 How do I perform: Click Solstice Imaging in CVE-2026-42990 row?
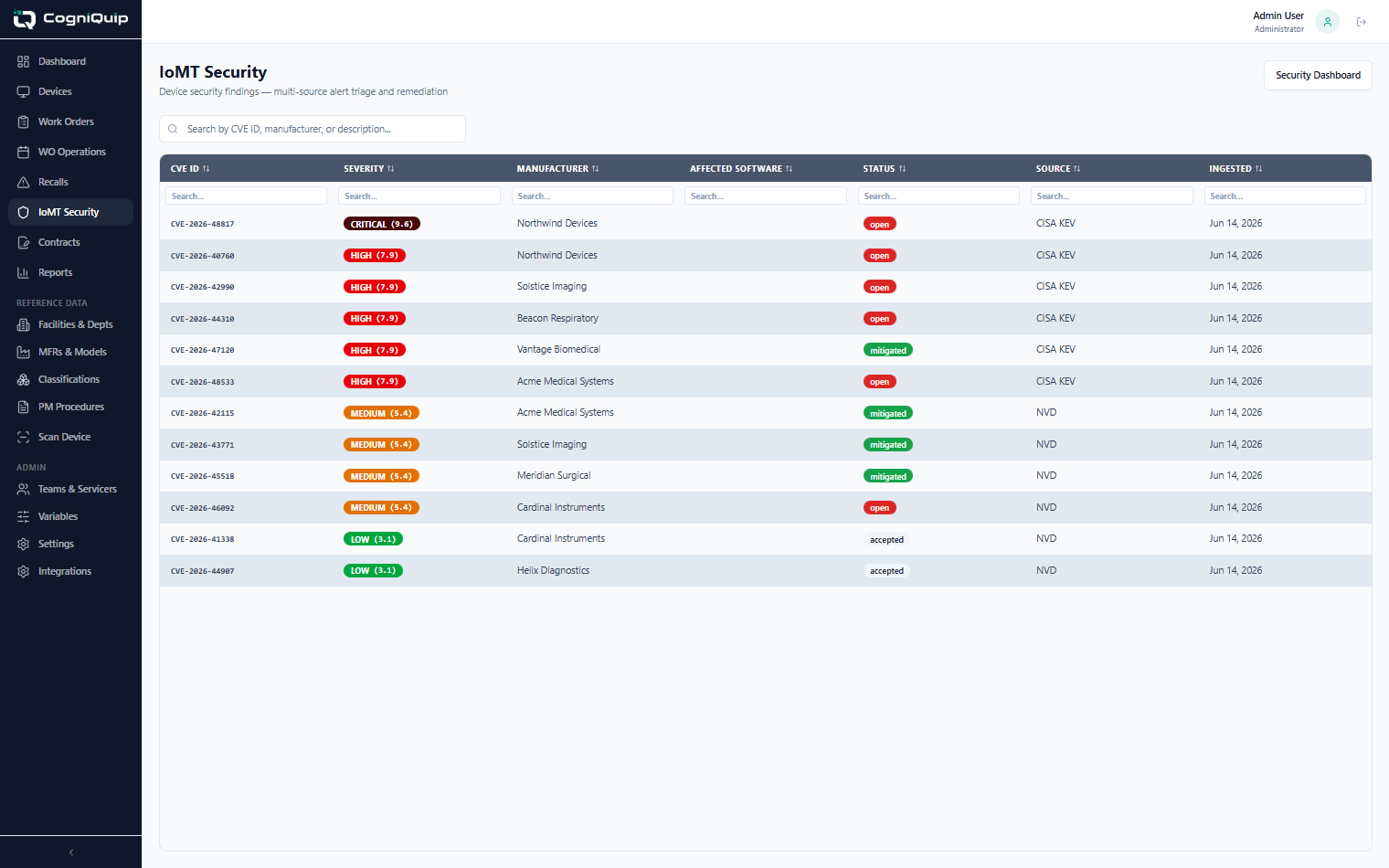(x=552, y=286)
